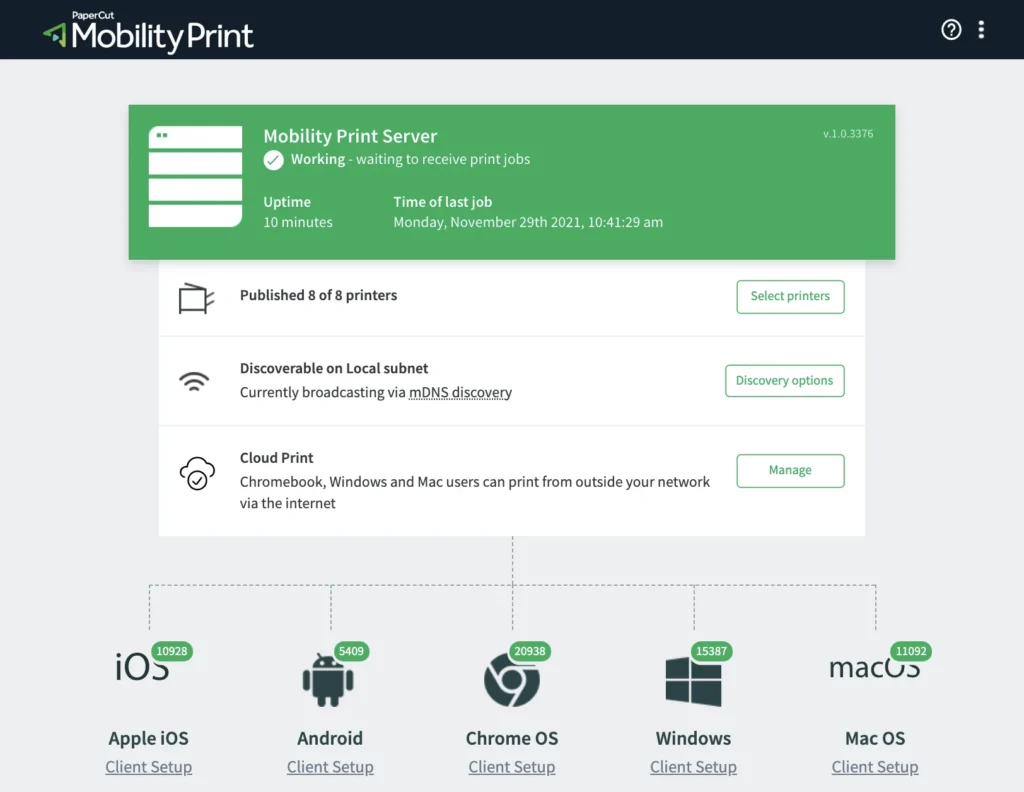Screen dimensions: 1024x792
Task: Click the printer icon beside Published printers
Action: click(x=195, y=298)
